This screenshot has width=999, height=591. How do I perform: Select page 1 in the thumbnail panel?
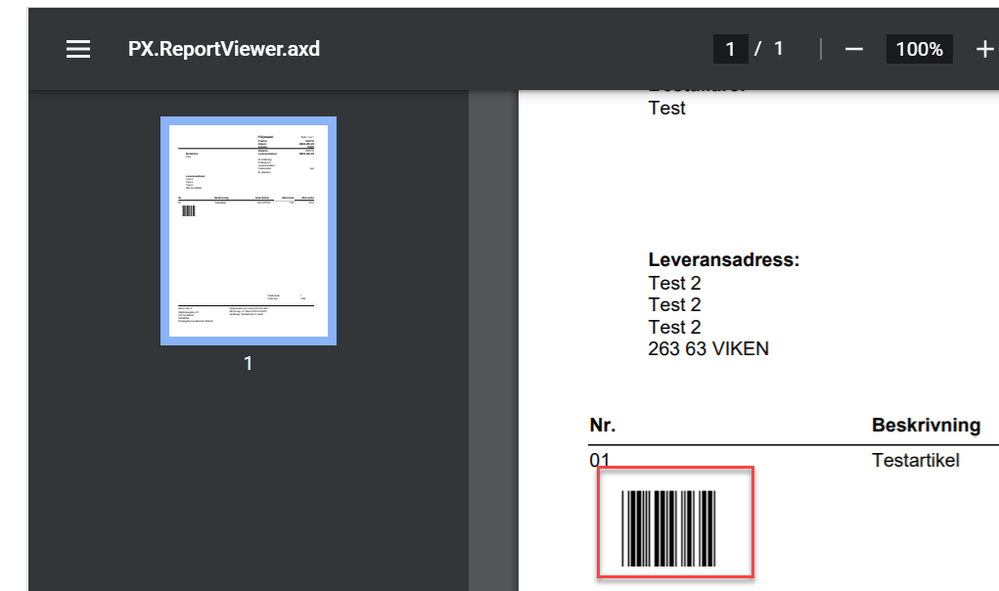(248, 231)
